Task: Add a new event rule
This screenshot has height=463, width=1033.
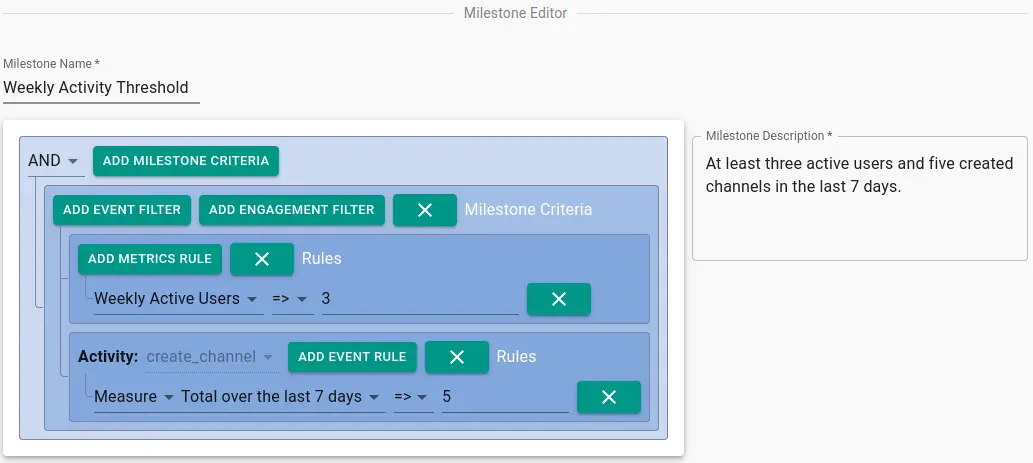Action: 352,357
